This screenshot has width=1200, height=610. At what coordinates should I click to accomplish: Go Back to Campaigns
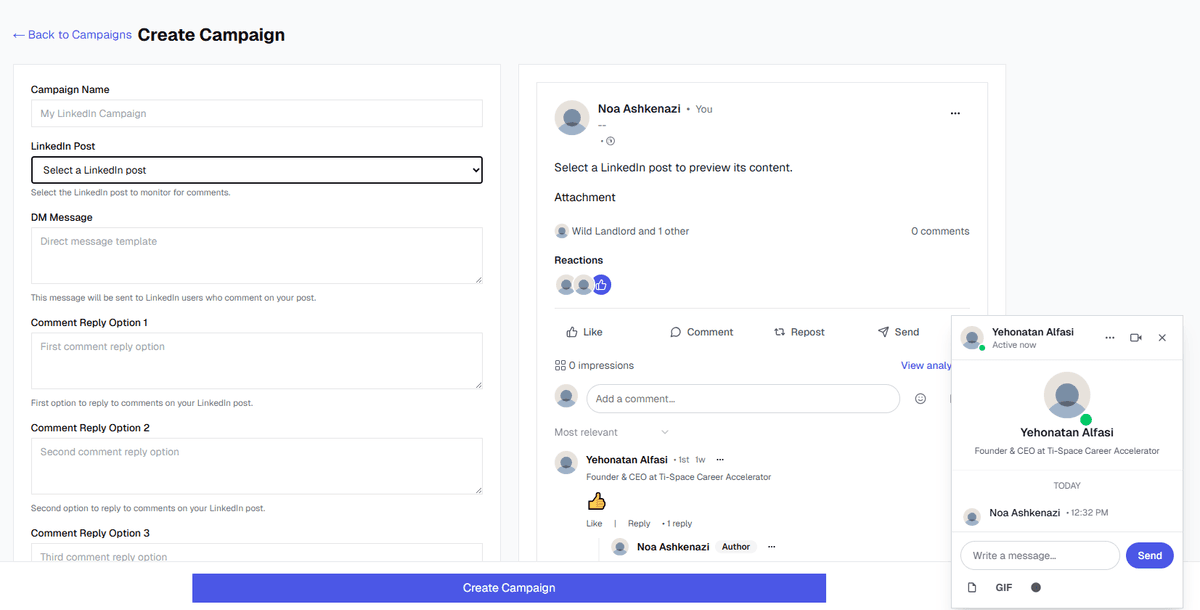click(x=71, y=34)
